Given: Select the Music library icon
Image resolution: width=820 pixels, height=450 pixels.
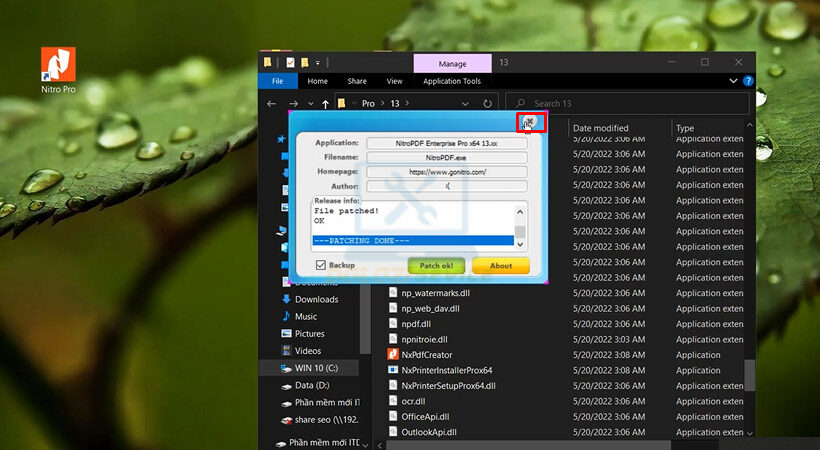Looking at the screenshot, I should pyautogui.click(x=286, y=316).
